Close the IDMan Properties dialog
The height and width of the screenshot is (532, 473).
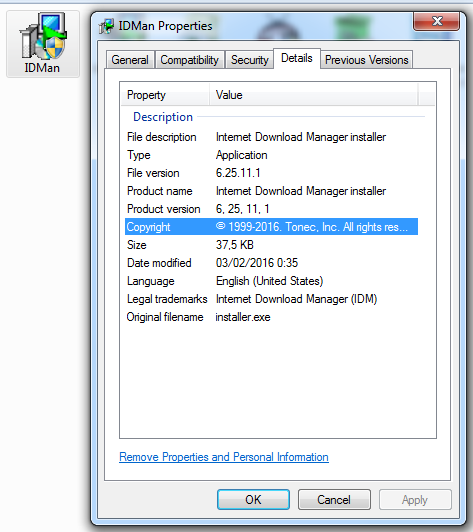(436, 21)
